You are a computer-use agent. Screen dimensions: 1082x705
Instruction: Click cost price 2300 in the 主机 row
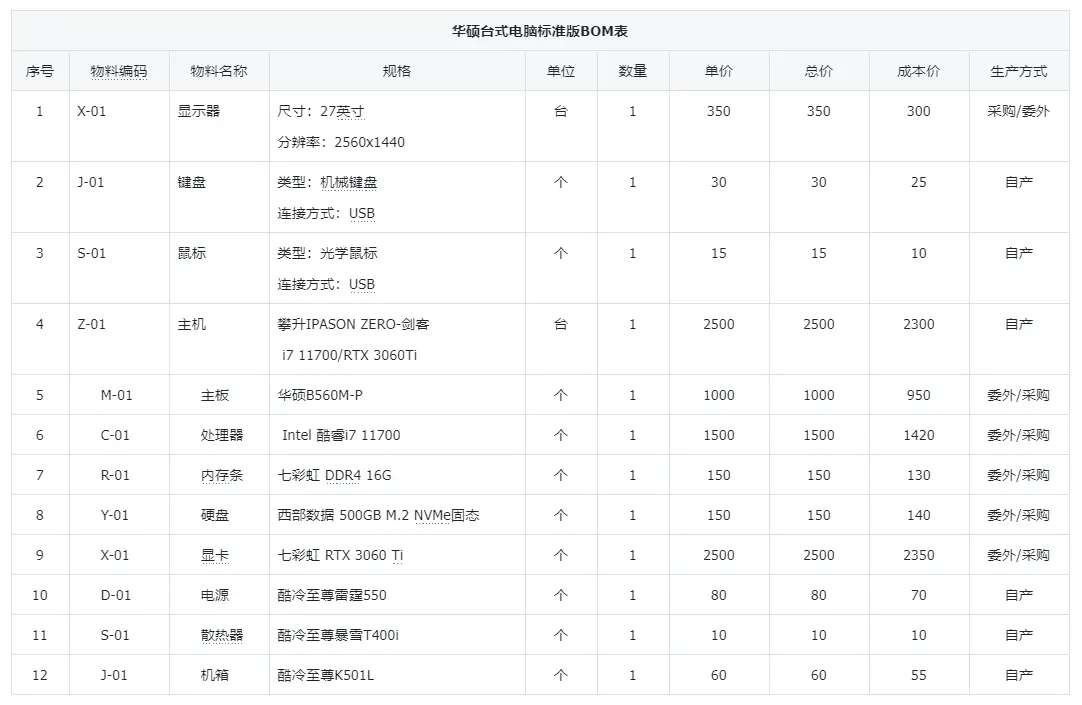[x=918, y=324]
